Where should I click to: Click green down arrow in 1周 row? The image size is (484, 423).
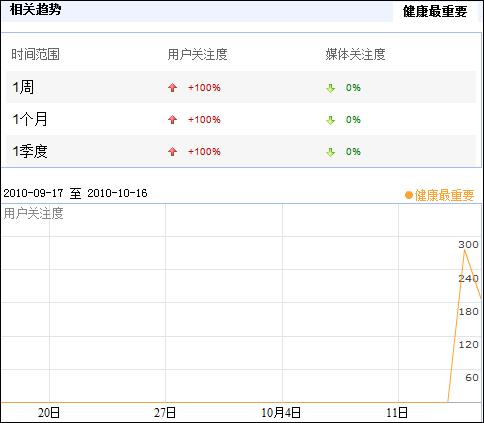tap(330, 88)
